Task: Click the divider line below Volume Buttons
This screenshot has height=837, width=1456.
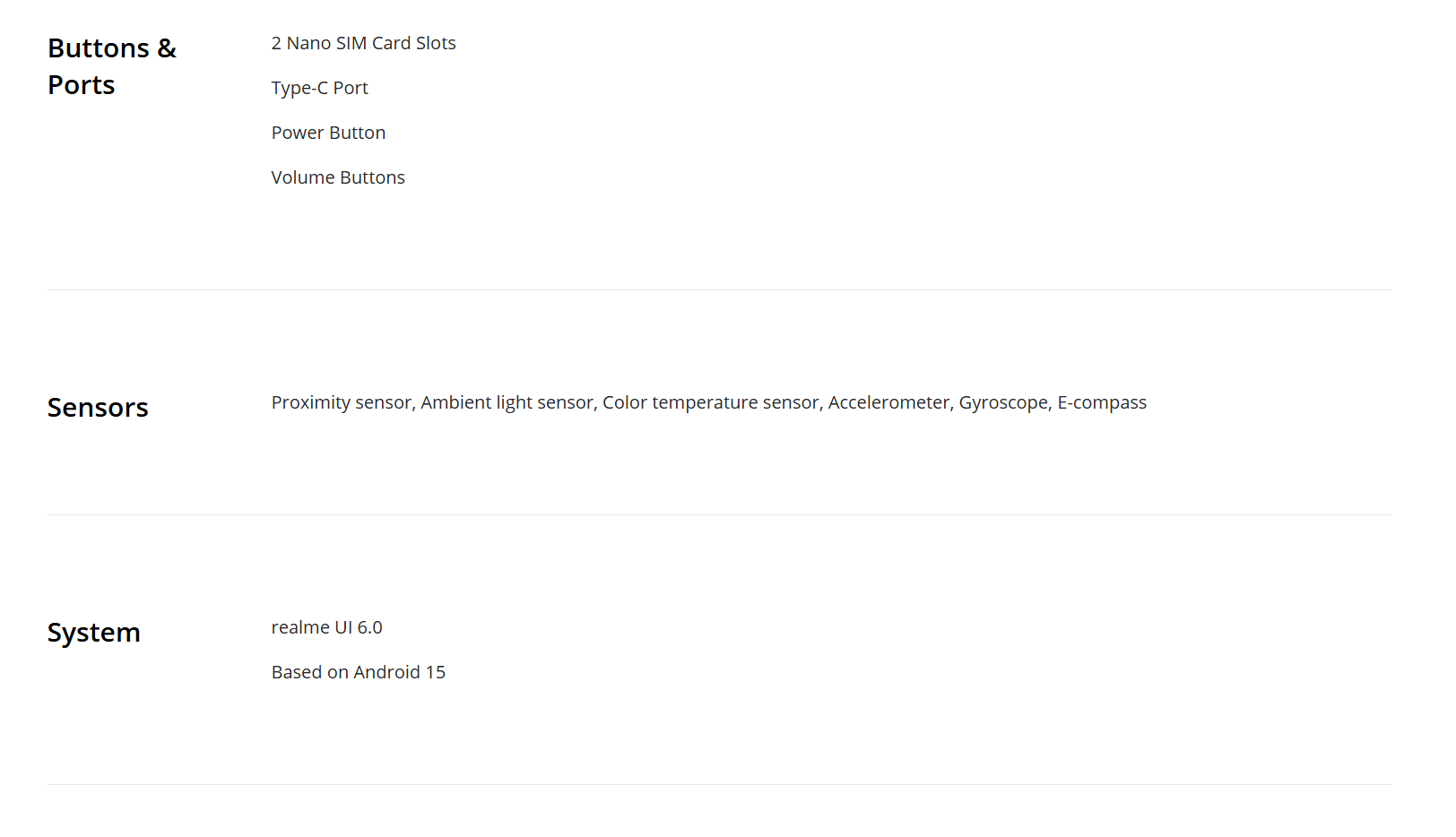Action: pyautogui.click(x=719, y=289)
